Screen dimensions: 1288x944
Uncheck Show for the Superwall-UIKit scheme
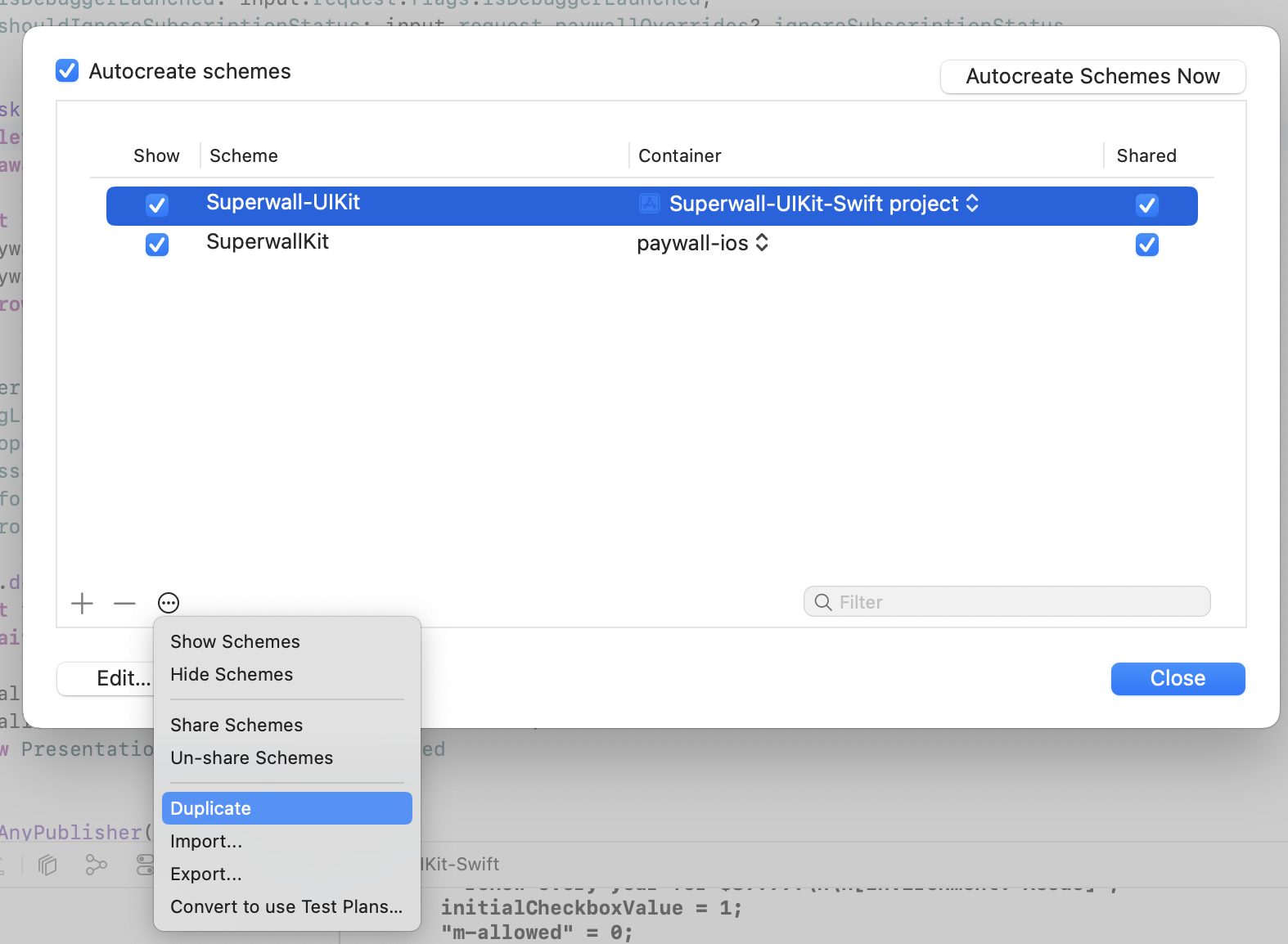coord(157,205)
